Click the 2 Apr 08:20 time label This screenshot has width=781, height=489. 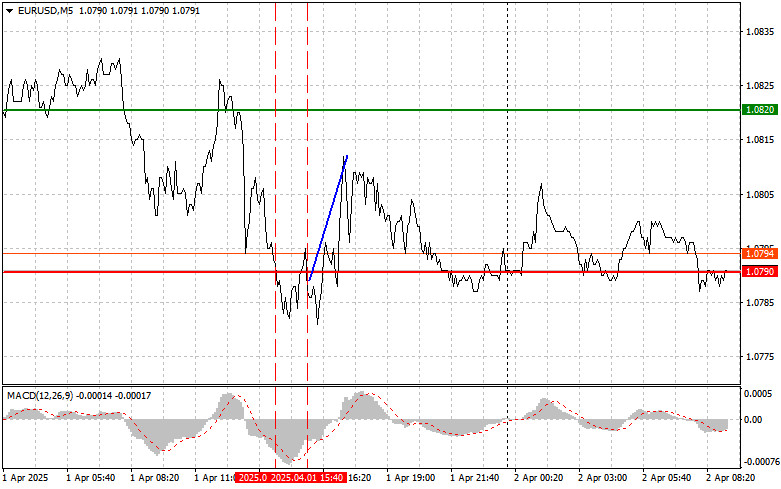coord(730,478)
